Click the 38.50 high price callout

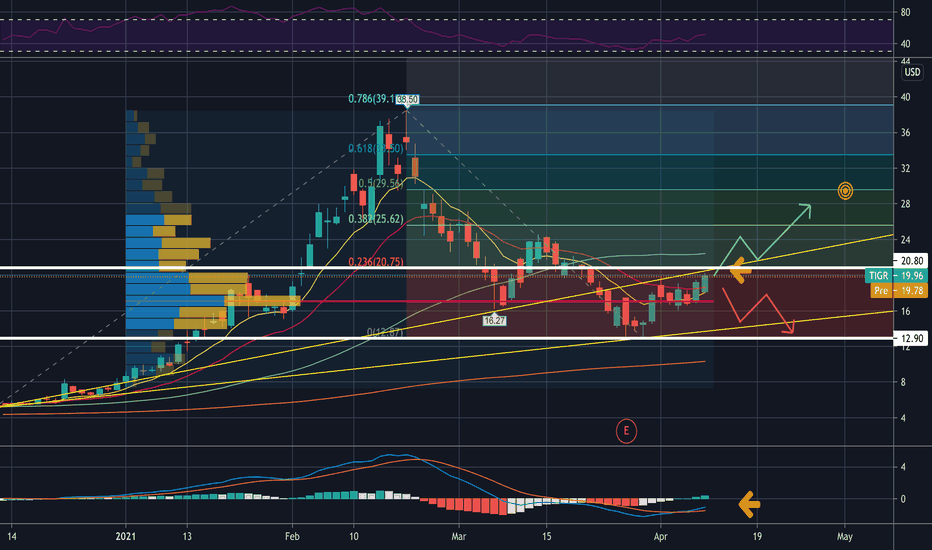[407, 99]
